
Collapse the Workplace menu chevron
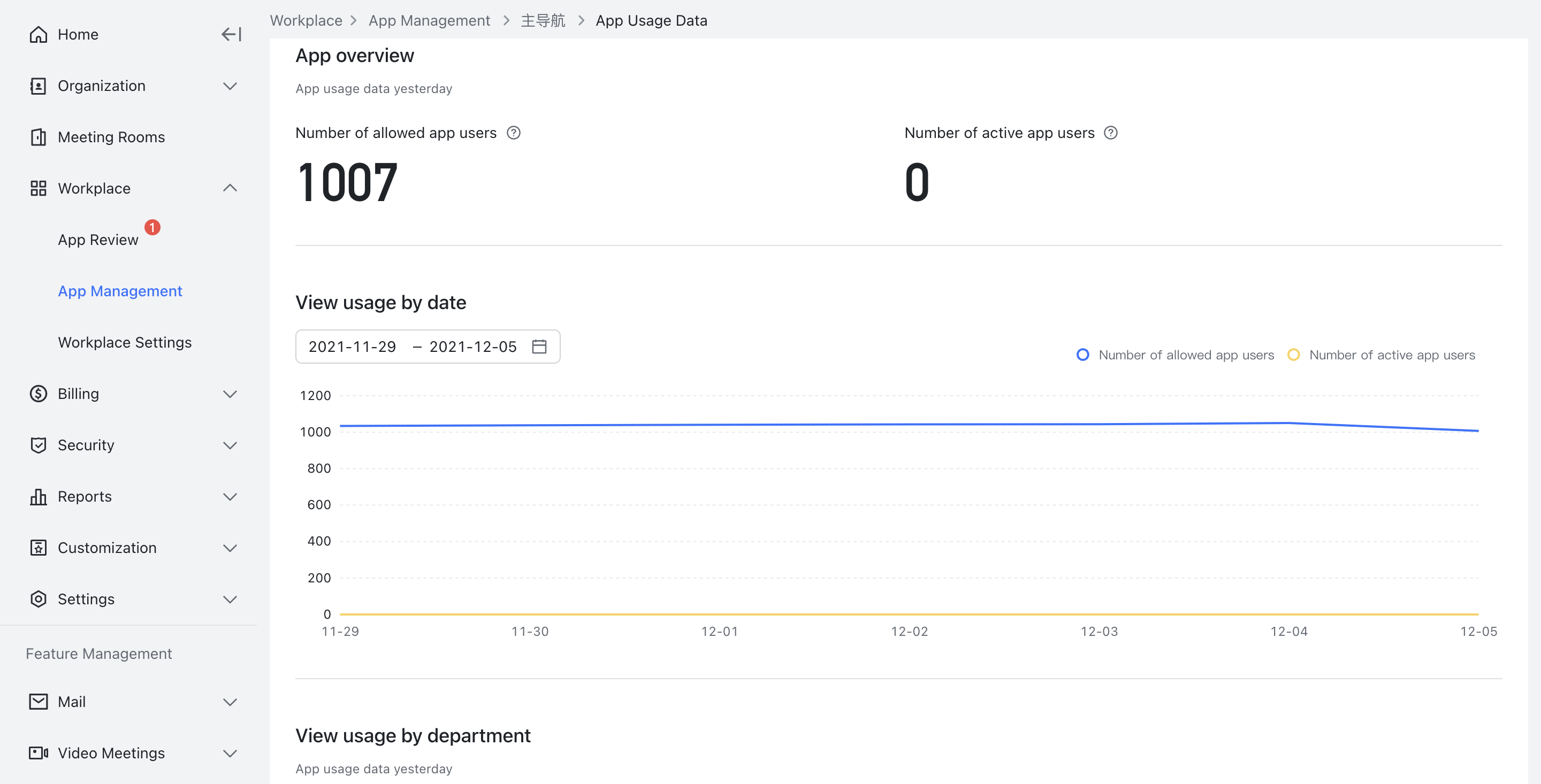[230, 188]
